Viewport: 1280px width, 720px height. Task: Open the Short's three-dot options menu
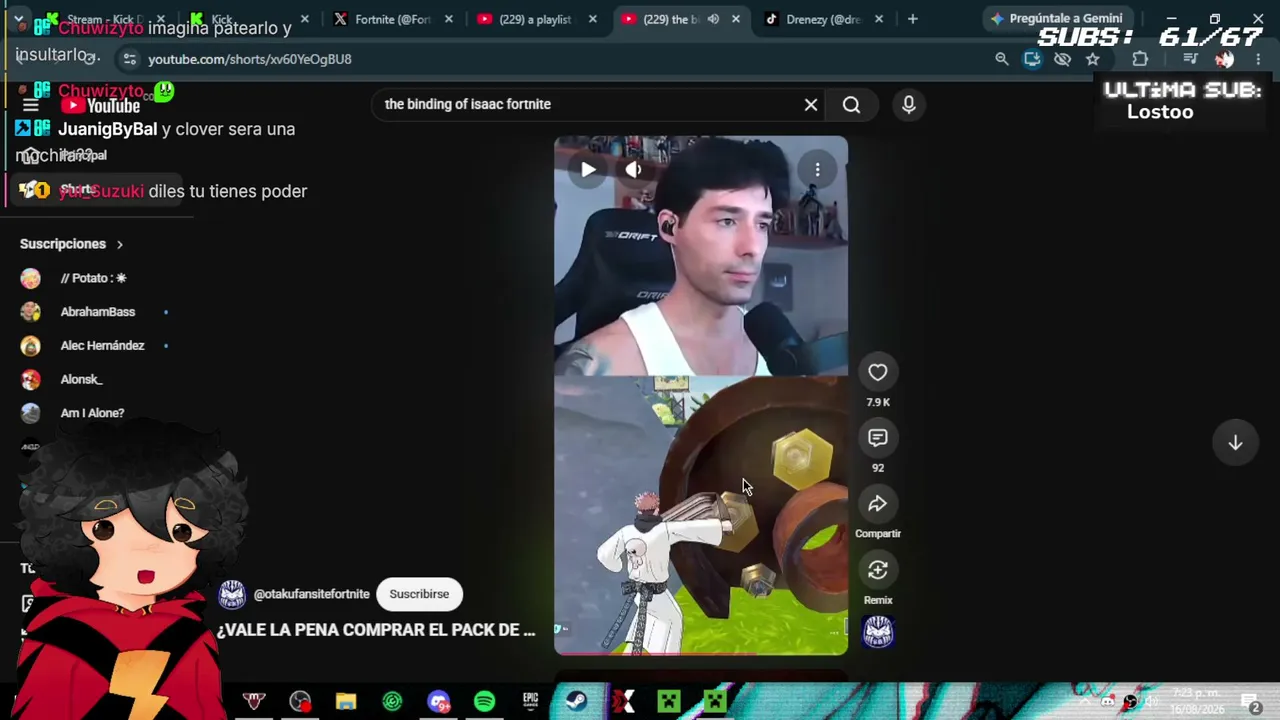coord(817,170)
